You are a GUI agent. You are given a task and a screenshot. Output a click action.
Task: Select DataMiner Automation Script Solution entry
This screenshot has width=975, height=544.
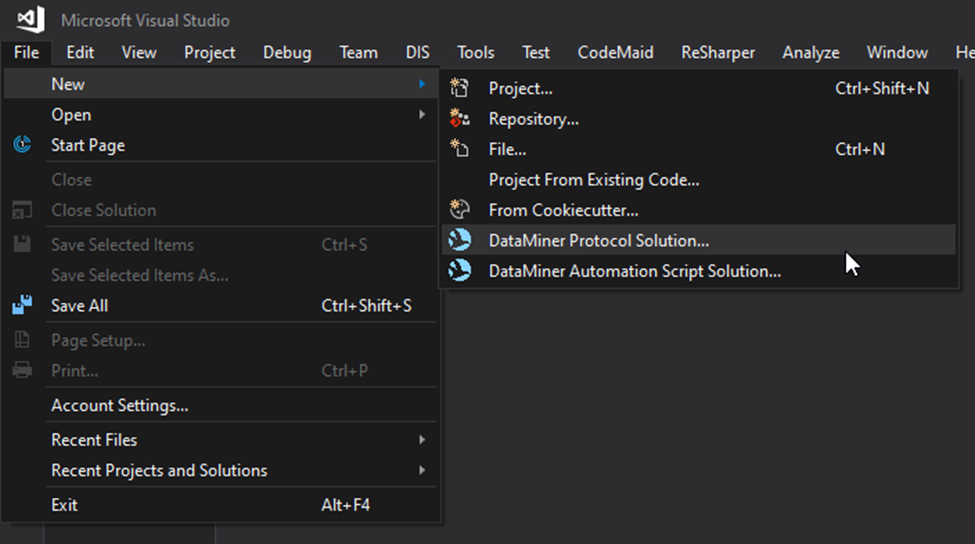click(x=698, y=271)
